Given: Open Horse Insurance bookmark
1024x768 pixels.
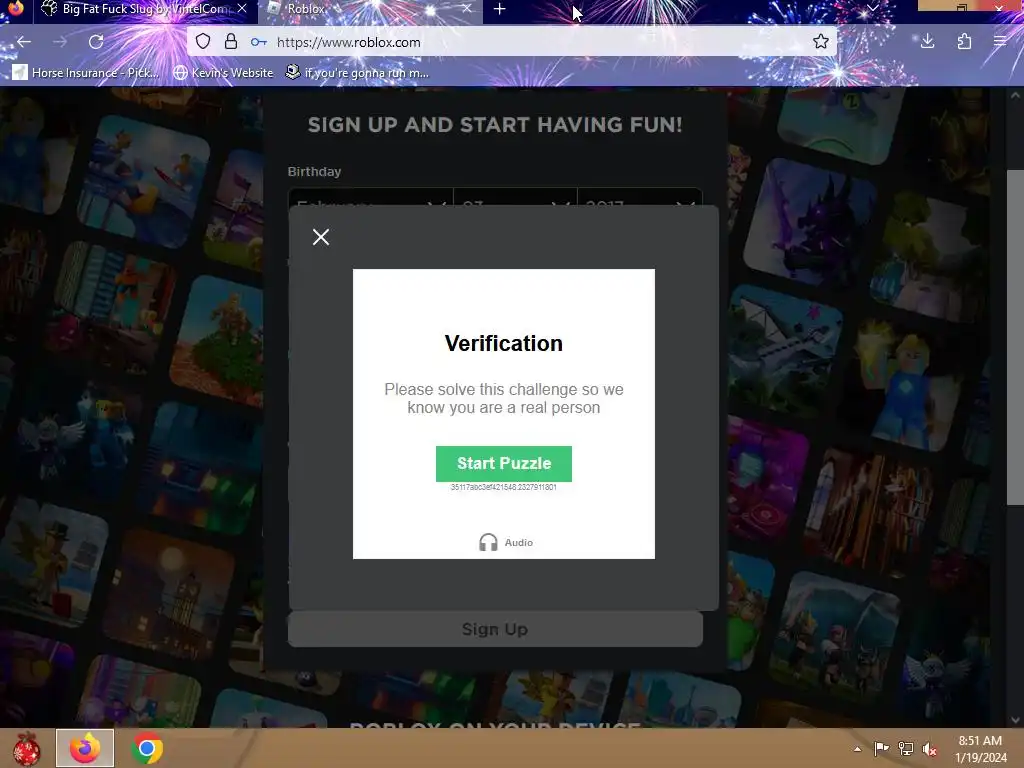Looking at the screenshot, I should 86,72.
